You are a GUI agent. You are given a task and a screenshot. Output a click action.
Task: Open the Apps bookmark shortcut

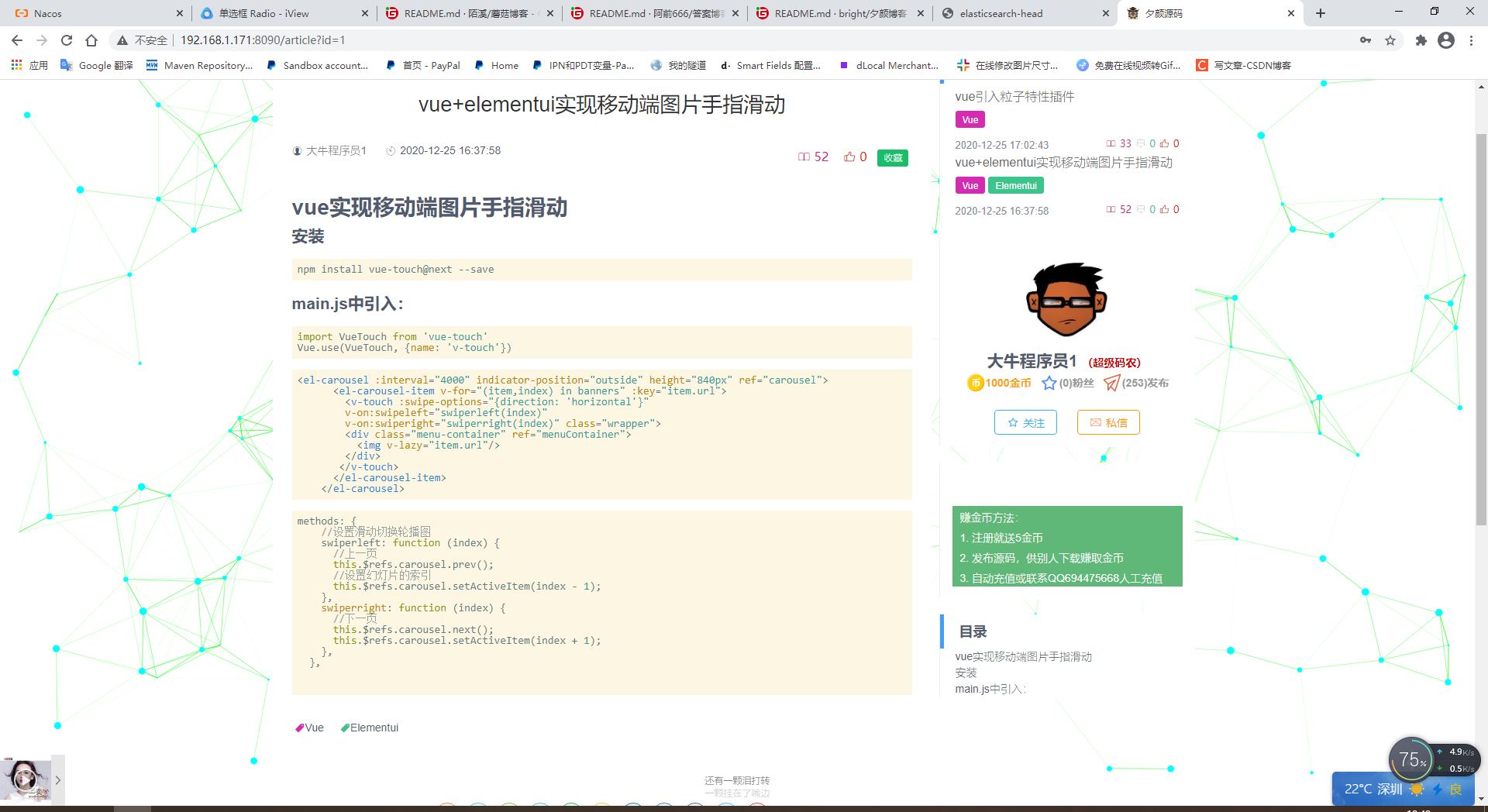[x=29, y=65]
